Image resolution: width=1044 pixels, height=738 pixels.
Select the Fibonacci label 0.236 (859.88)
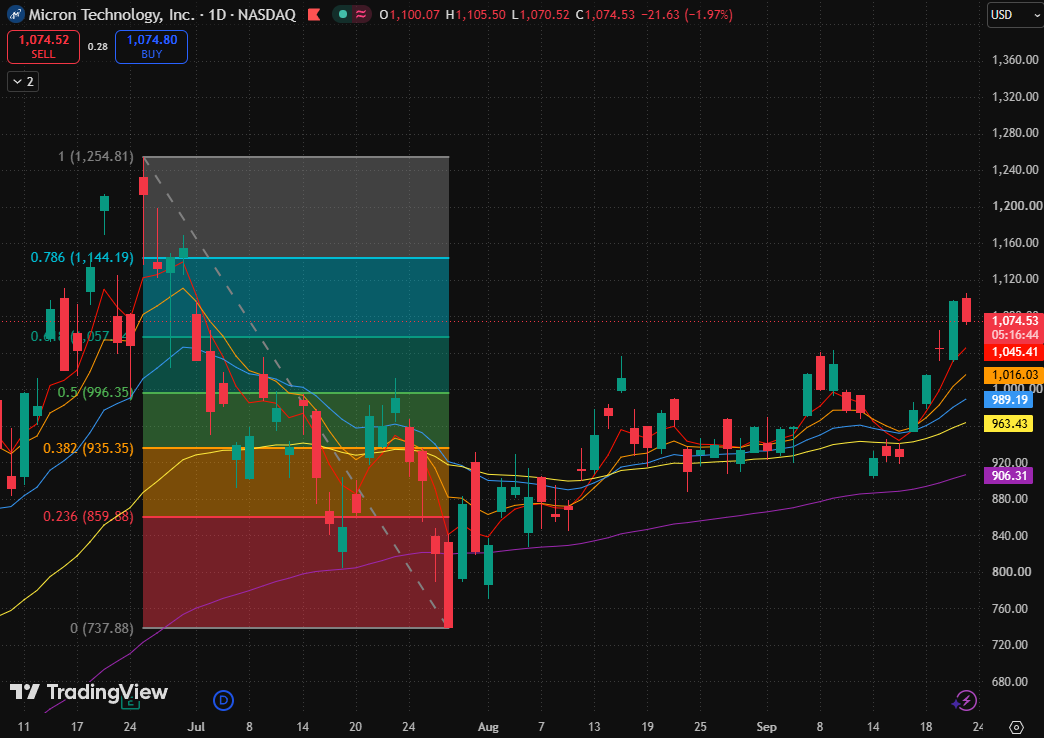[x=88, y=516]
